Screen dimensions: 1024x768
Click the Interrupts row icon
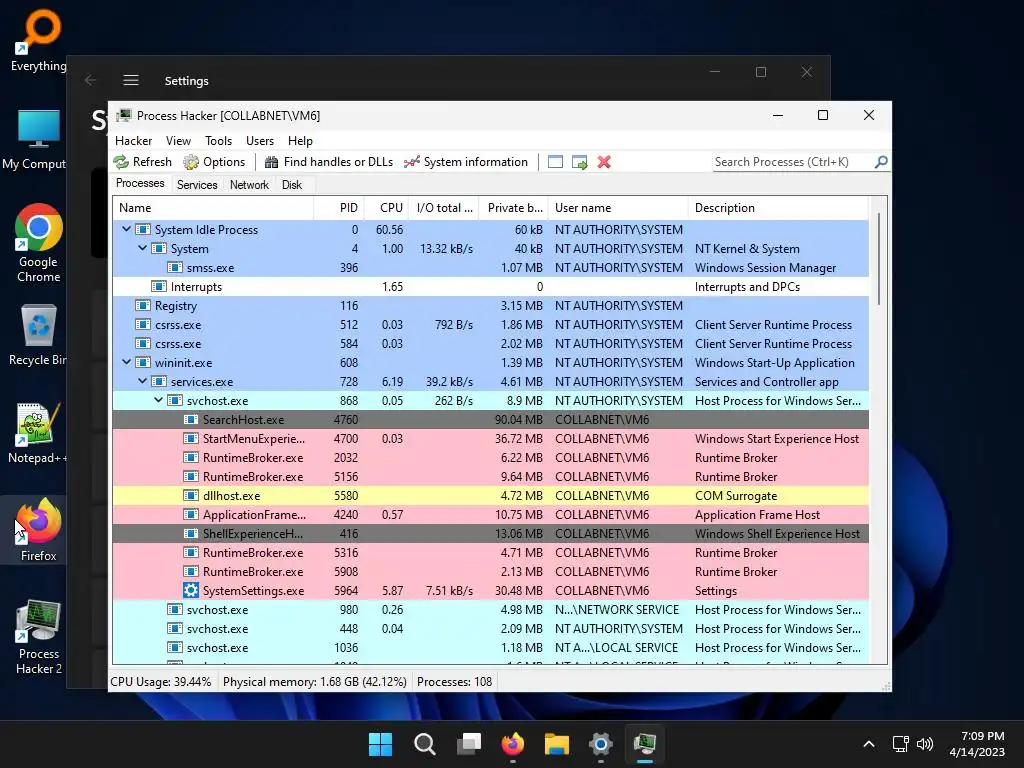(159, 287)
